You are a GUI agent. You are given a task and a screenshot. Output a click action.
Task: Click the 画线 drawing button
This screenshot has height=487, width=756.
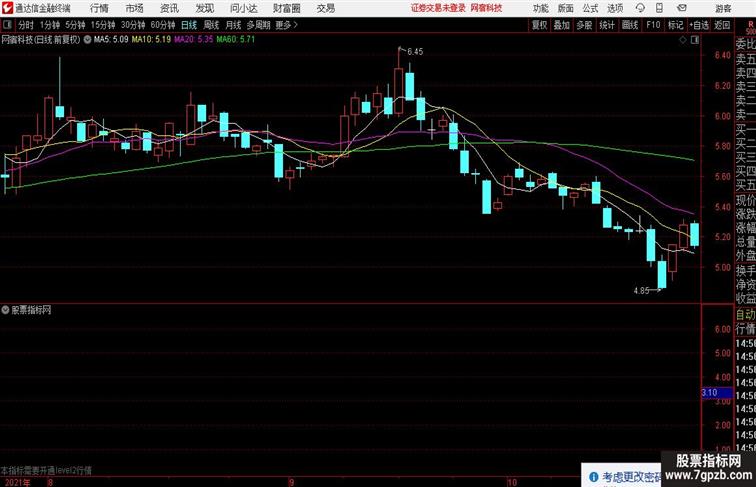(x=630, y=25)
